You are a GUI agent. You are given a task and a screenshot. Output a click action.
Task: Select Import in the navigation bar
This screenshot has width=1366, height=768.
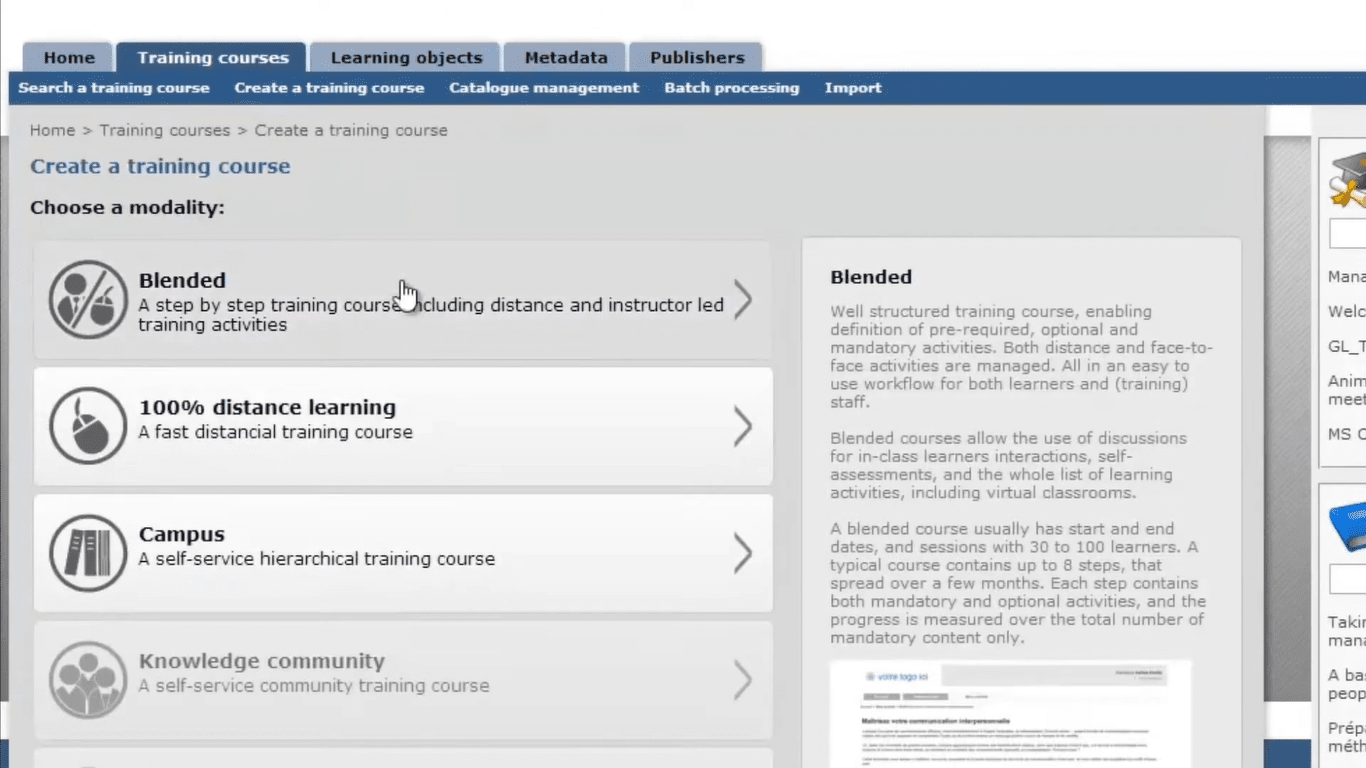(x=853, y=88)
